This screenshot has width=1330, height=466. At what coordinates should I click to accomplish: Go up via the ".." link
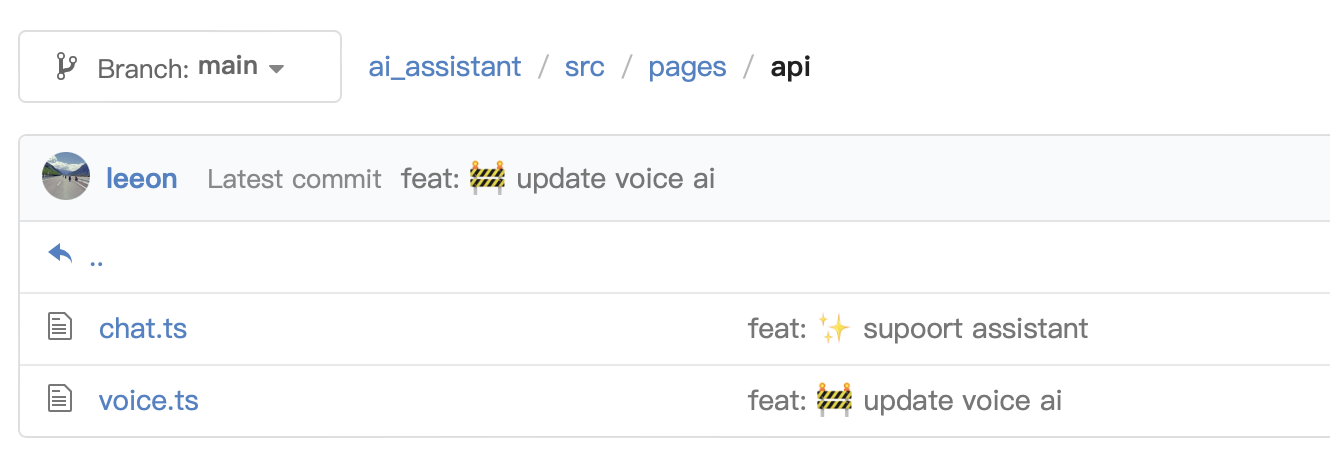pyautogui.click(x=96, y=260)
